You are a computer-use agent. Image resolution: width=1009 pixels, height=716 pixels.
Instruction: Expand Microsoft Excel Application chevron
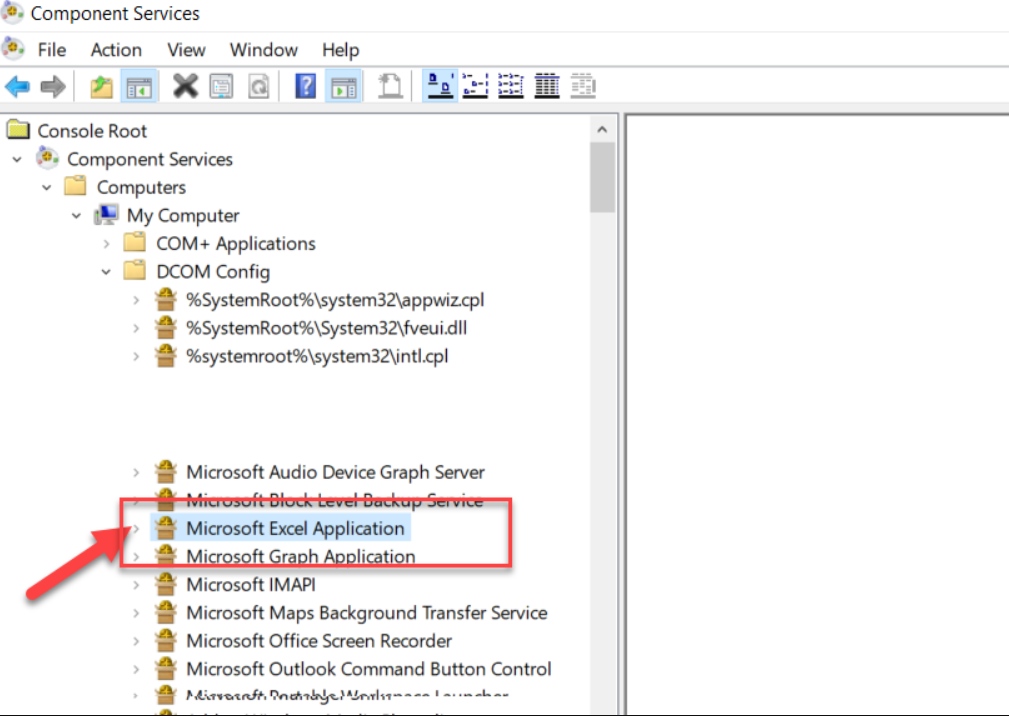point(136,529)
